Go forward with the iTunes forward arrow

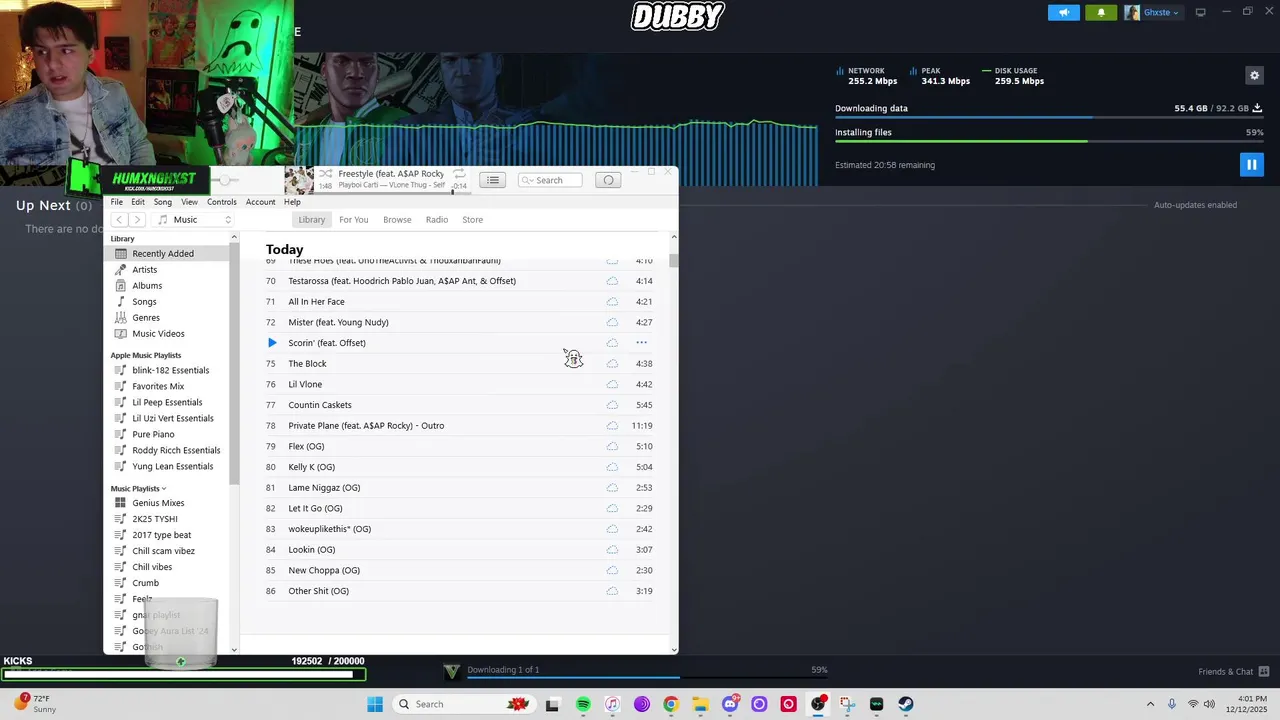[x=137, y=220]
